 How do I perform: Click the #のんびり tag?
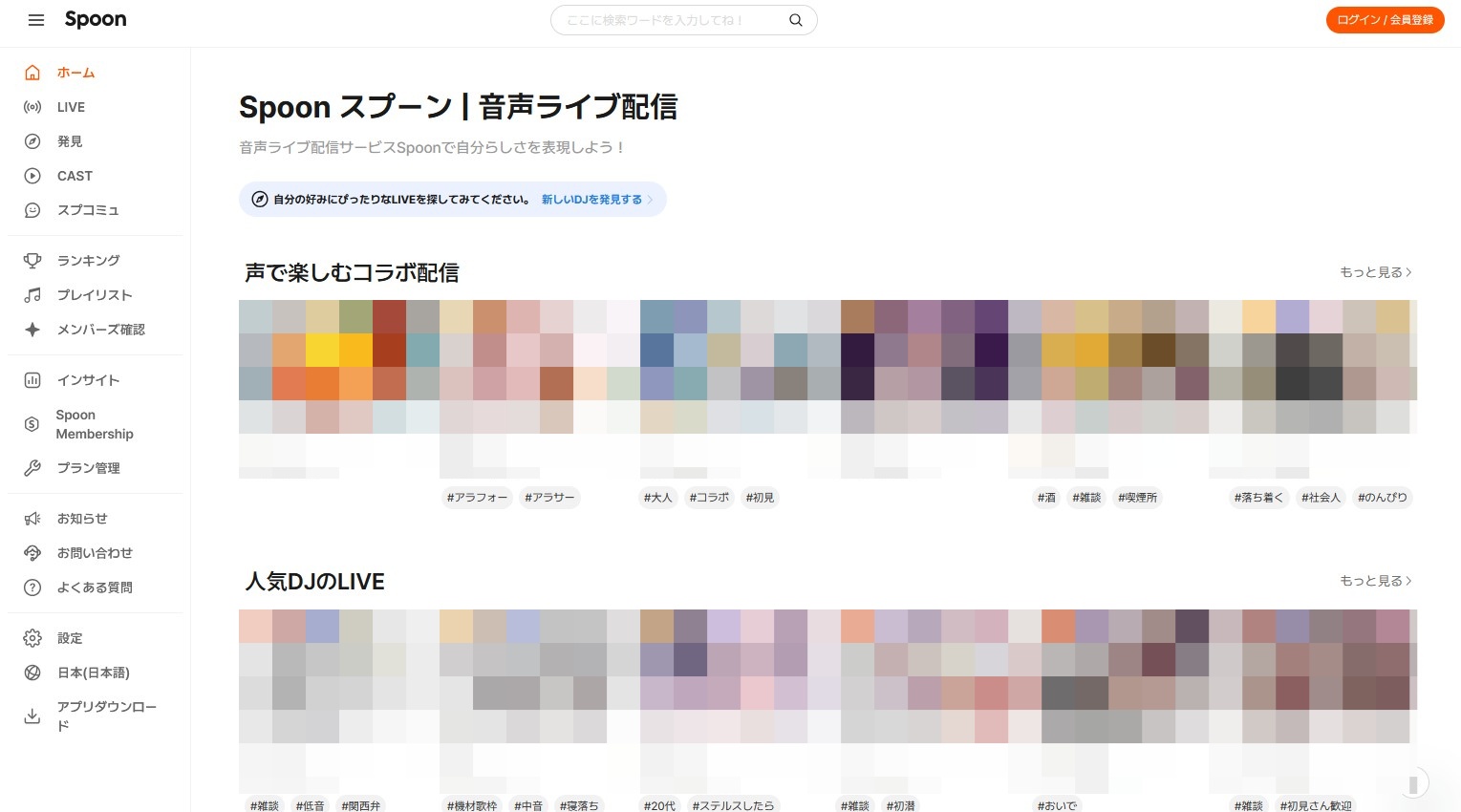1382,498
